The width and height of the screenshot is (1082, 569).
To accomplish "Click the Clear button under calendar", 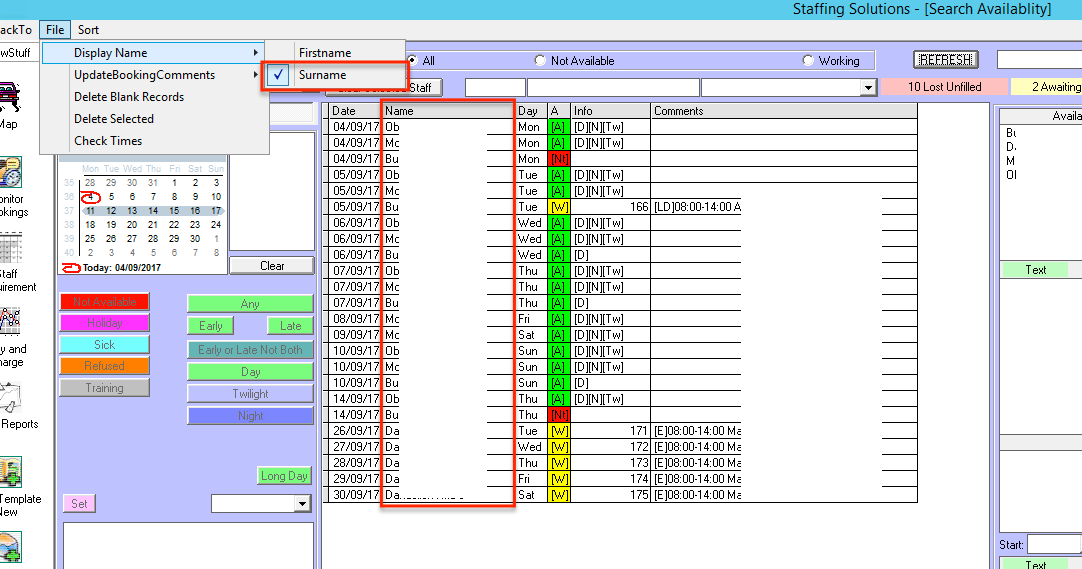I will 272,266.
